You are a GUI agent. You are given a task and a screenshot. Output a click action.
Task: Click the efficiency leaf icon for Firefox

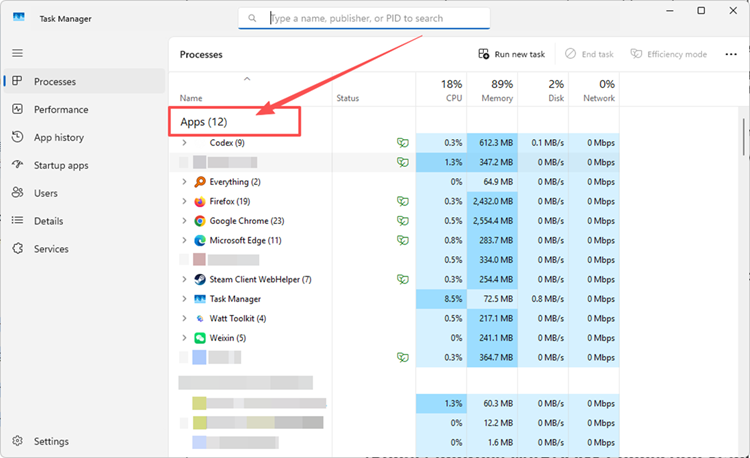pyautogui.click(x=403, y=201)
